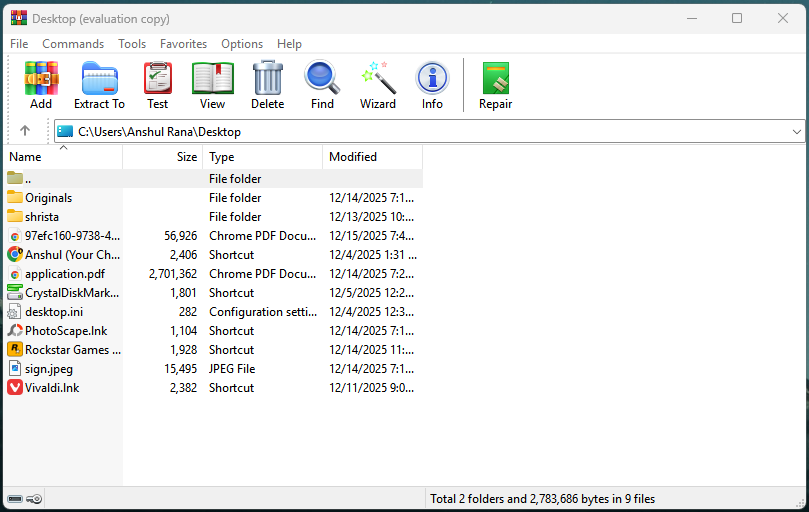Click the sign.jpeg image icon
This screenshot has width=809, height=512.
(x=15, y=369)
